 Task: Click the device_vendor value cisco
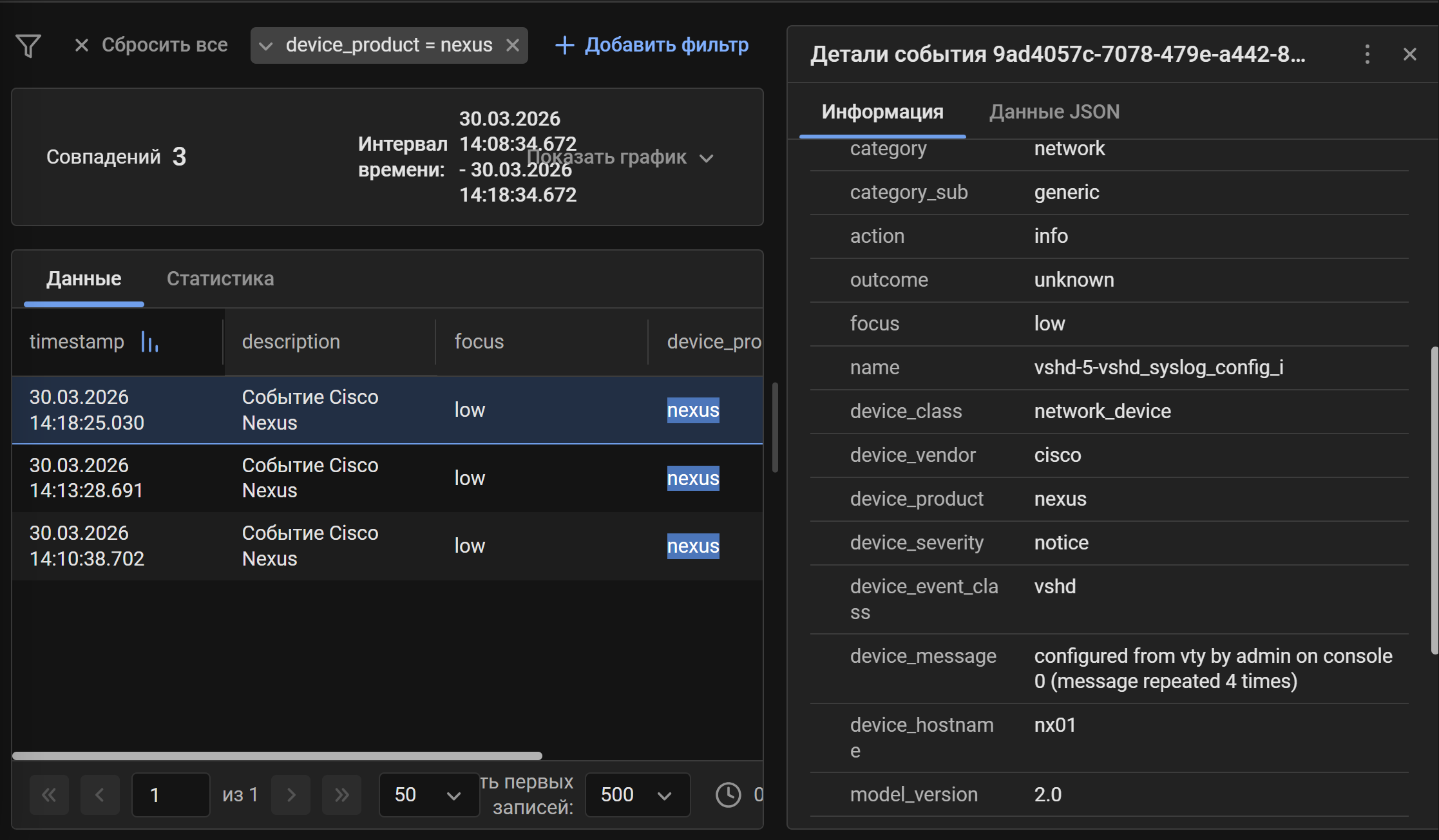point(1058,455)
